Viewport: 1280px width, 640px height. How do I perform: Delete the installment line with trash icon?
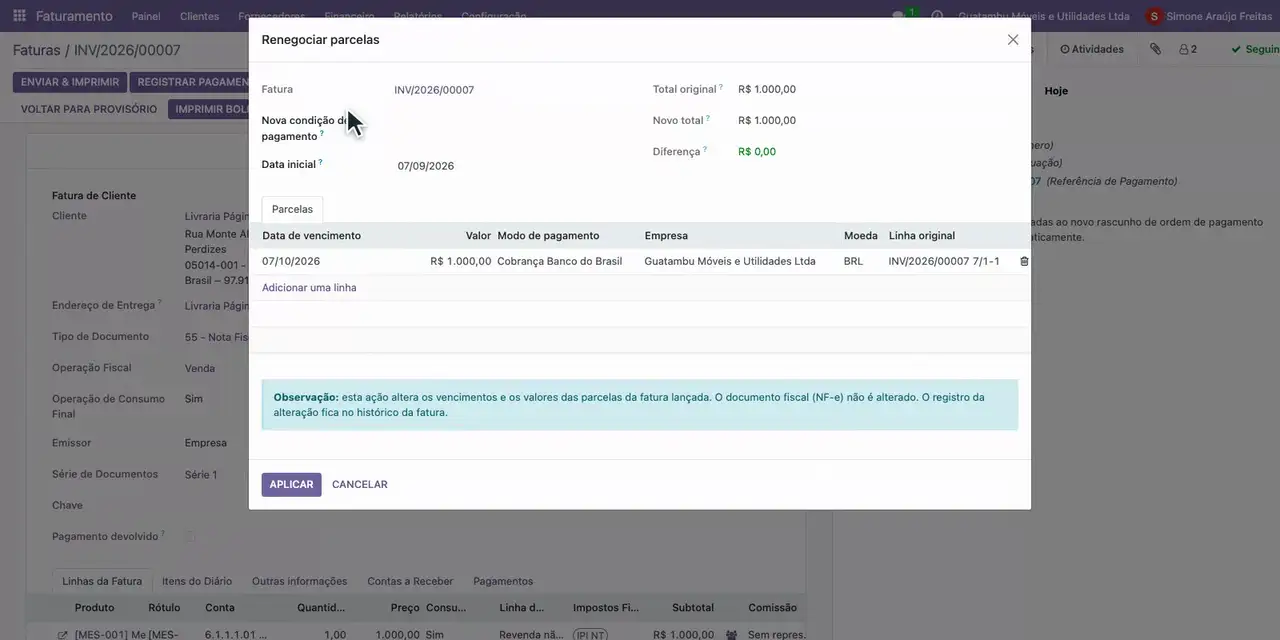click(1024, 261)
